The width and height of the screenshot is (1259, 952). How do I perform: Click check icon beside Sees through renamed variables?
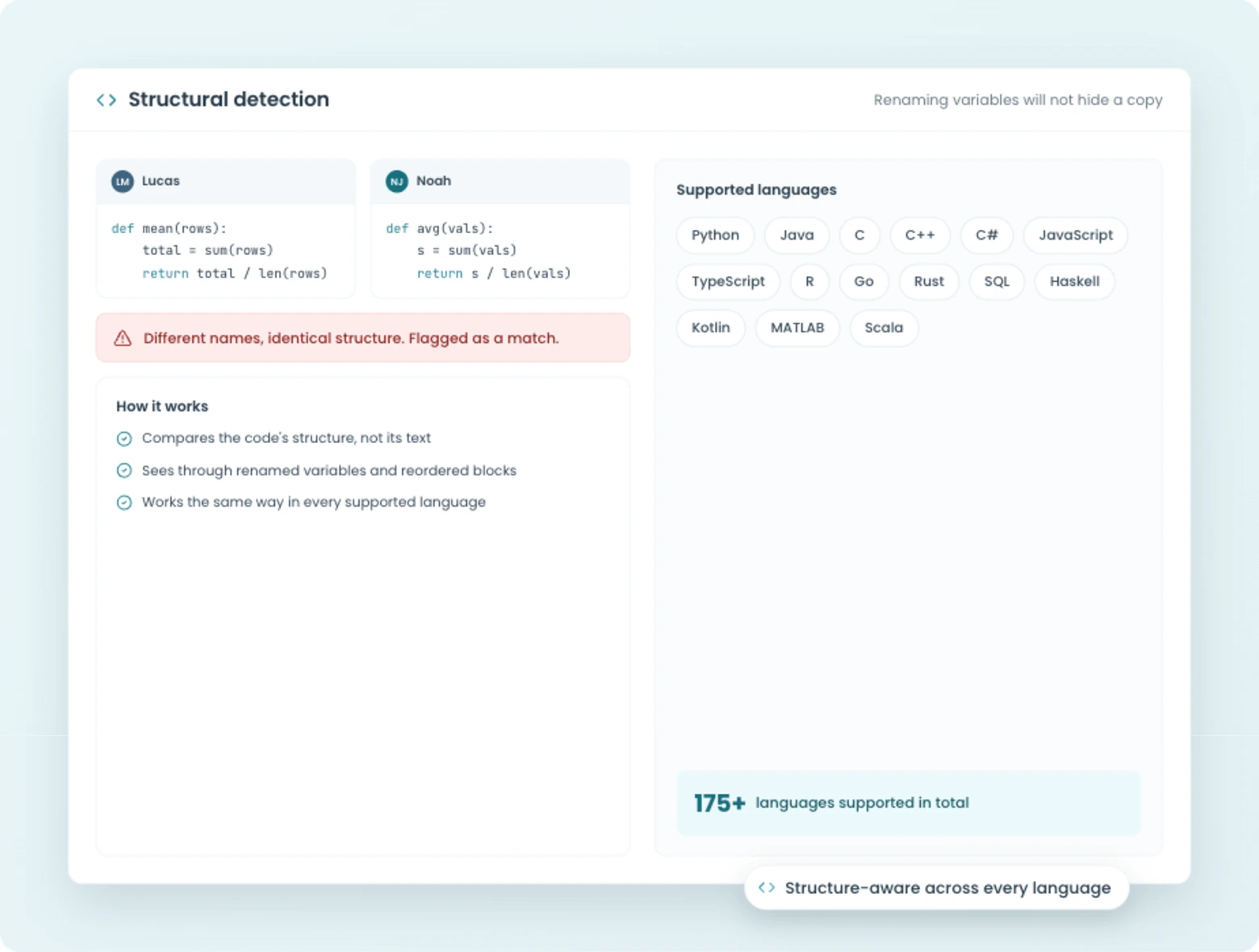coord(124,470)
